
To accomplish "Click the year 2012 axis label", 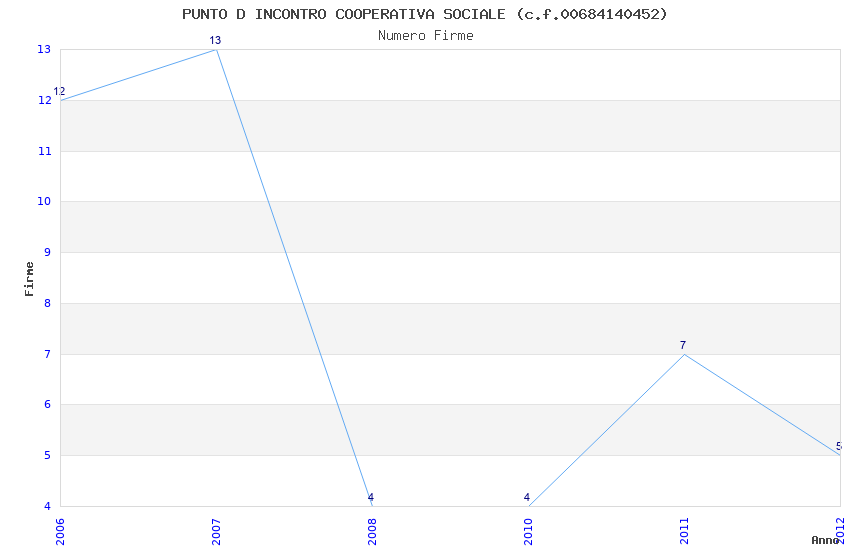I will pos(840,531).
